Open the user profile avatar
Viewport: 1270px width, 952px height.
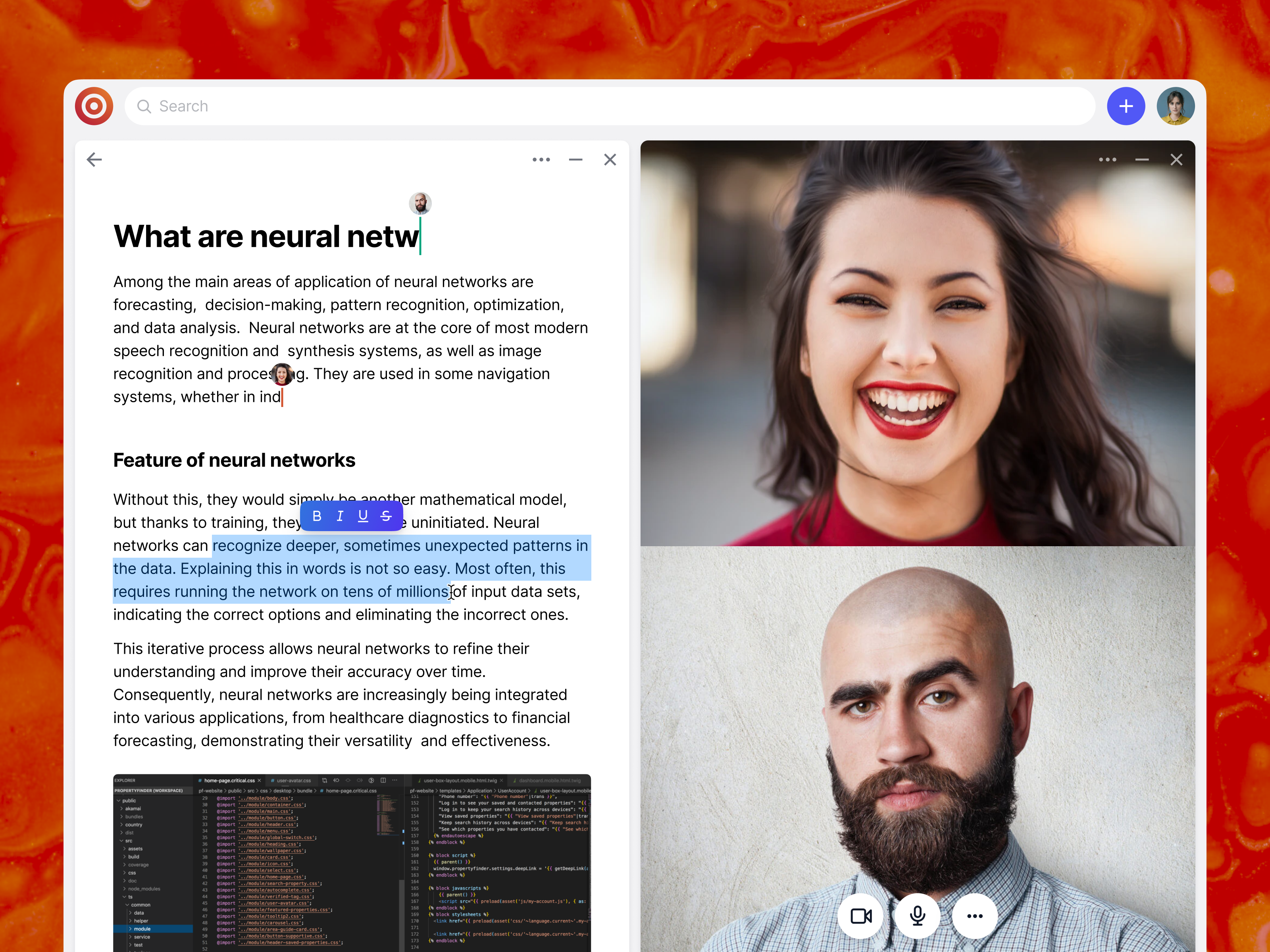(1175, 106)
